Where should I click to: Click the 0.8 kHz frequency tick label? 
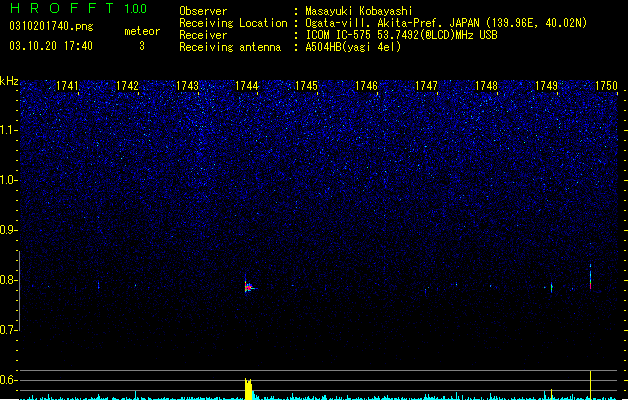pyautogui.click(x=8, y=280)
